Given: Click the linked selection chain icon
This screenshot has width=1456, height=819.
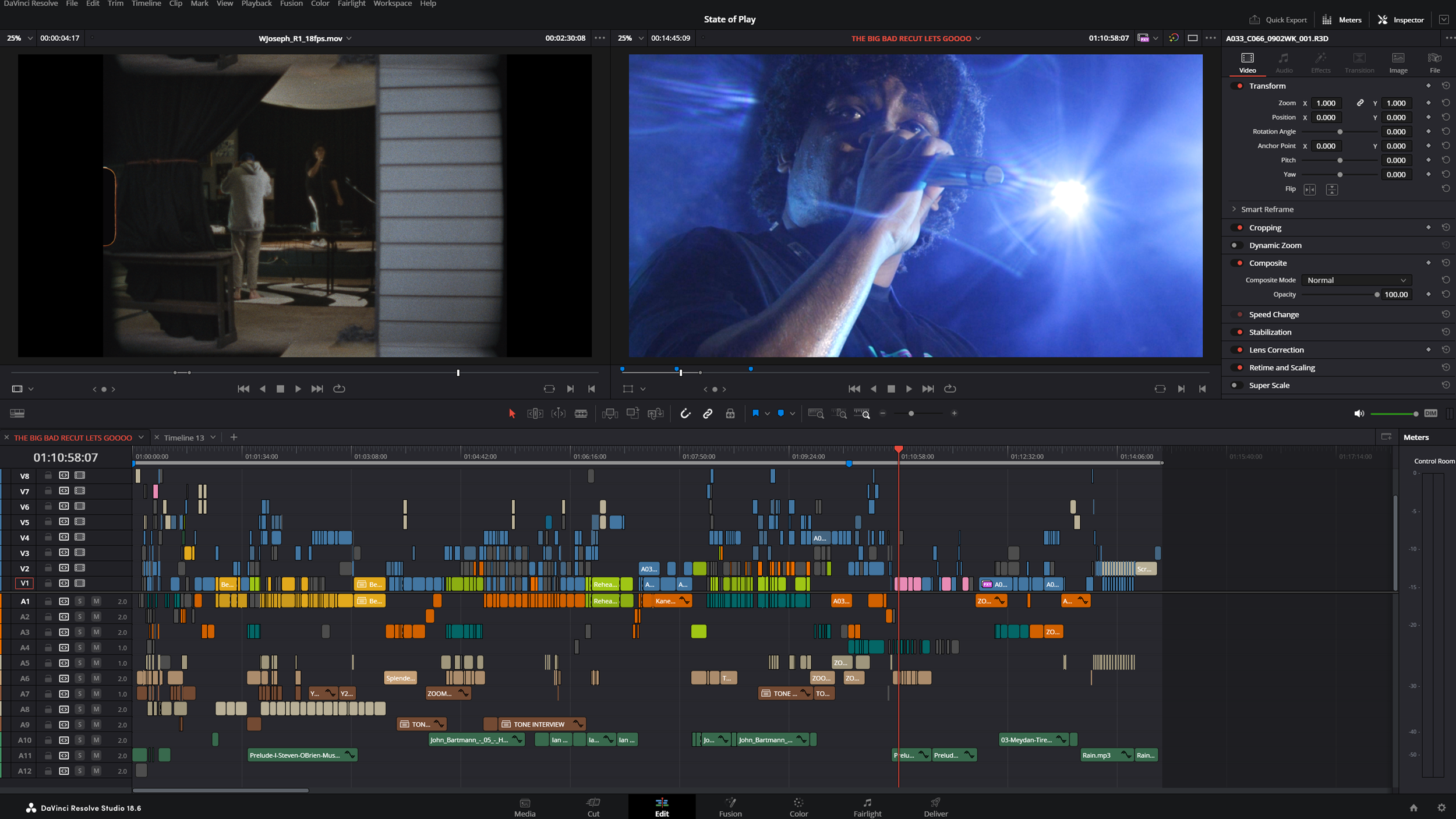Looking at the screenshot, I should point(708,414).
